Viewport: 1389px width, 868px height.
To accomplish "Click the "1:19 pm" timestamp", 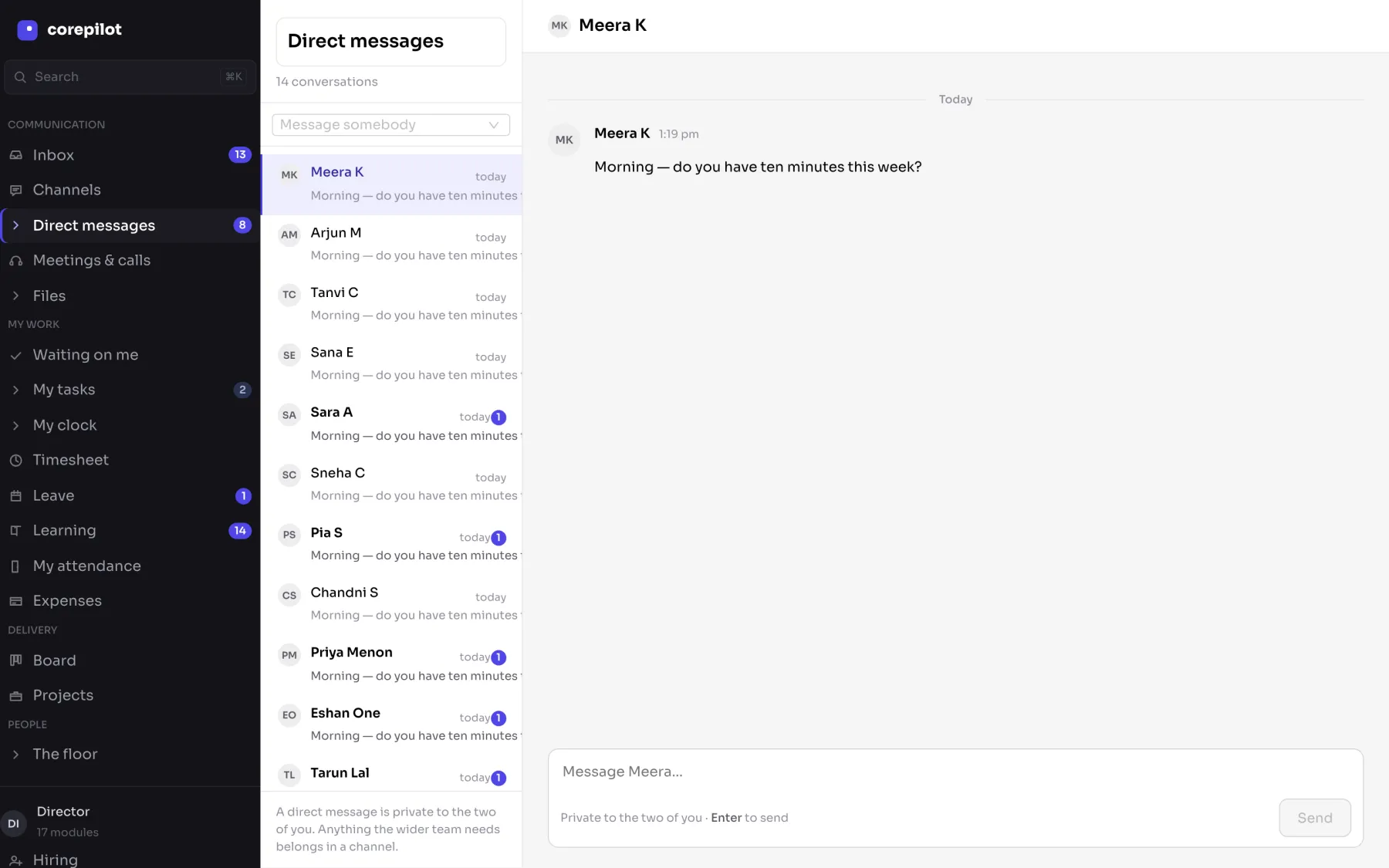I will tap(678, 134).
